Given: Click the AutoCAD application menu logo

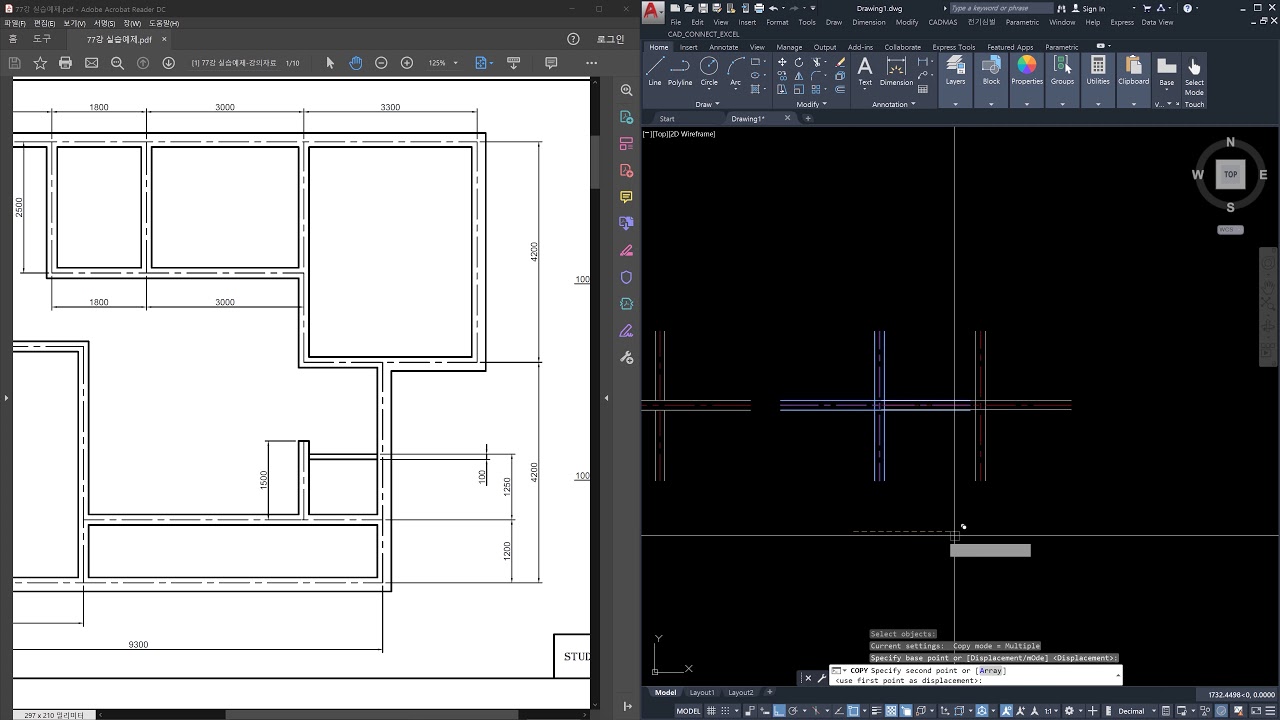Looking at the screenshot, I should (x=653, y=13).
